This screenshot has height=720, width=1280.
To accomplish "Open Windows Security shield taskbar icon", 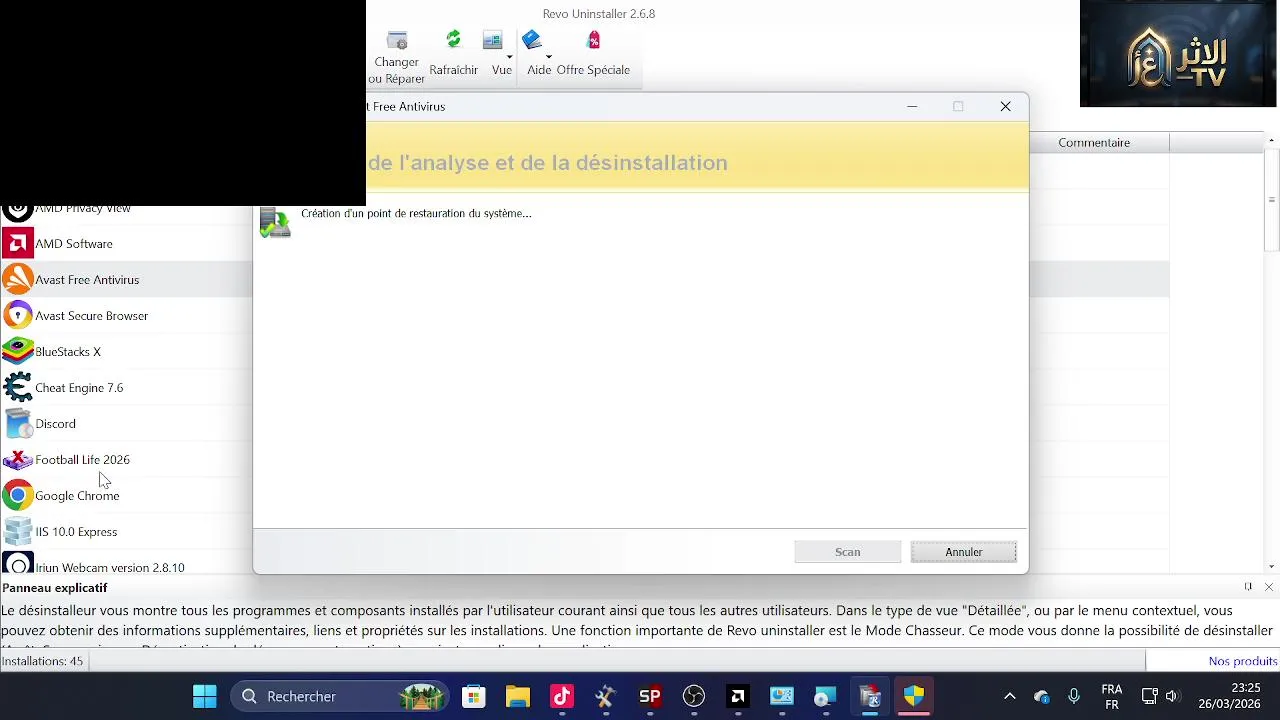I will point(914,696).
